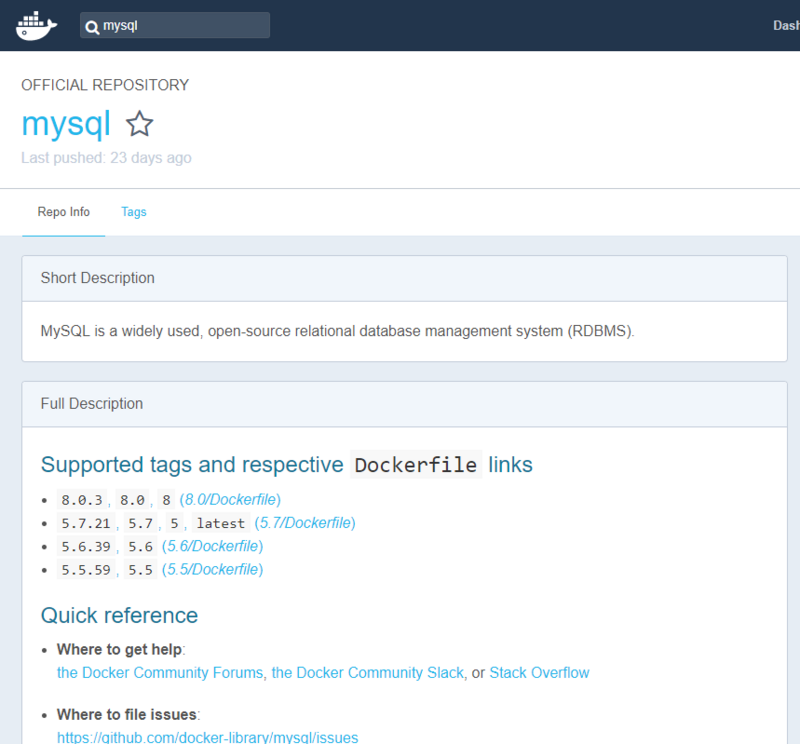Click the search magnifier icon
This screenshot has height=744, width=800.
92,27
